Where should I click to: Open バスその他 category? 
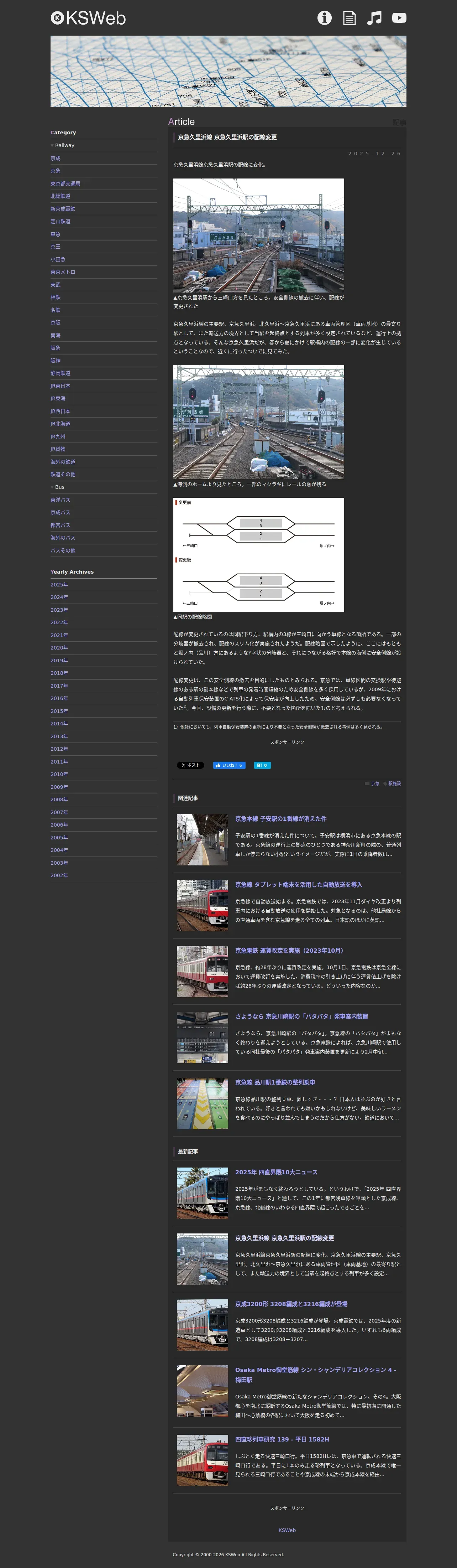63,550
